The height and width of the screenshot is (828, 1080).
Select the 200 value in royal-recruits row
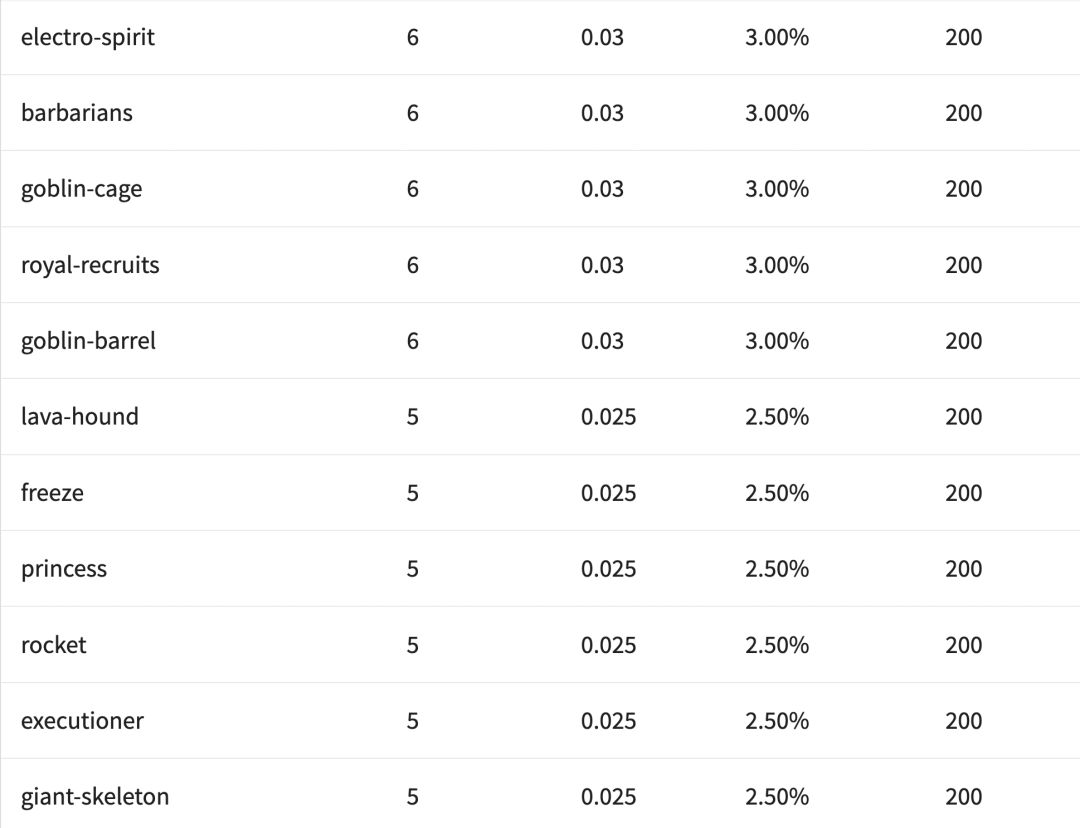964,265
